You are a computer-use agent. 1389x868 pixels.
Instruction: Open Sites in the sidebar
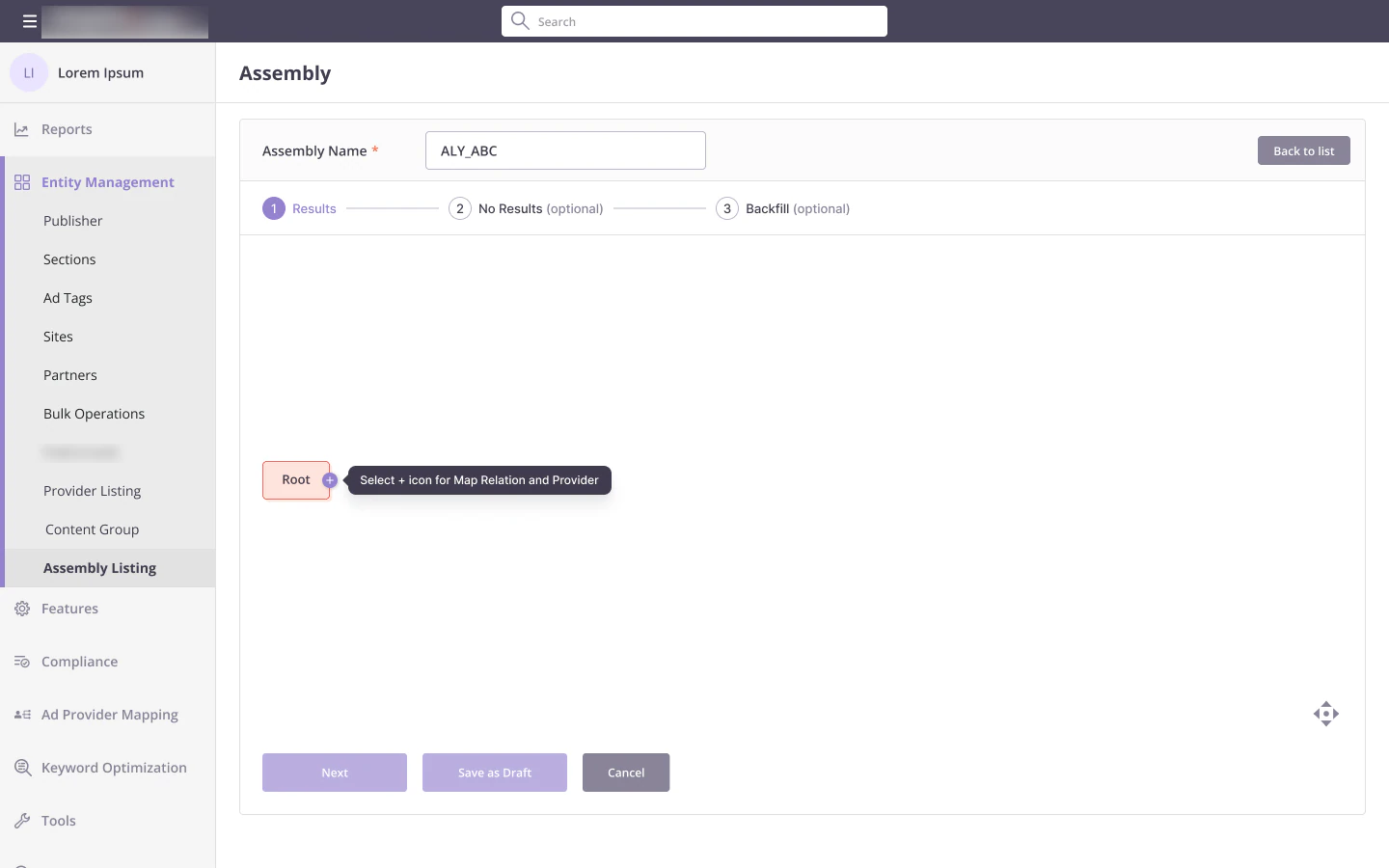coord(58,337)
